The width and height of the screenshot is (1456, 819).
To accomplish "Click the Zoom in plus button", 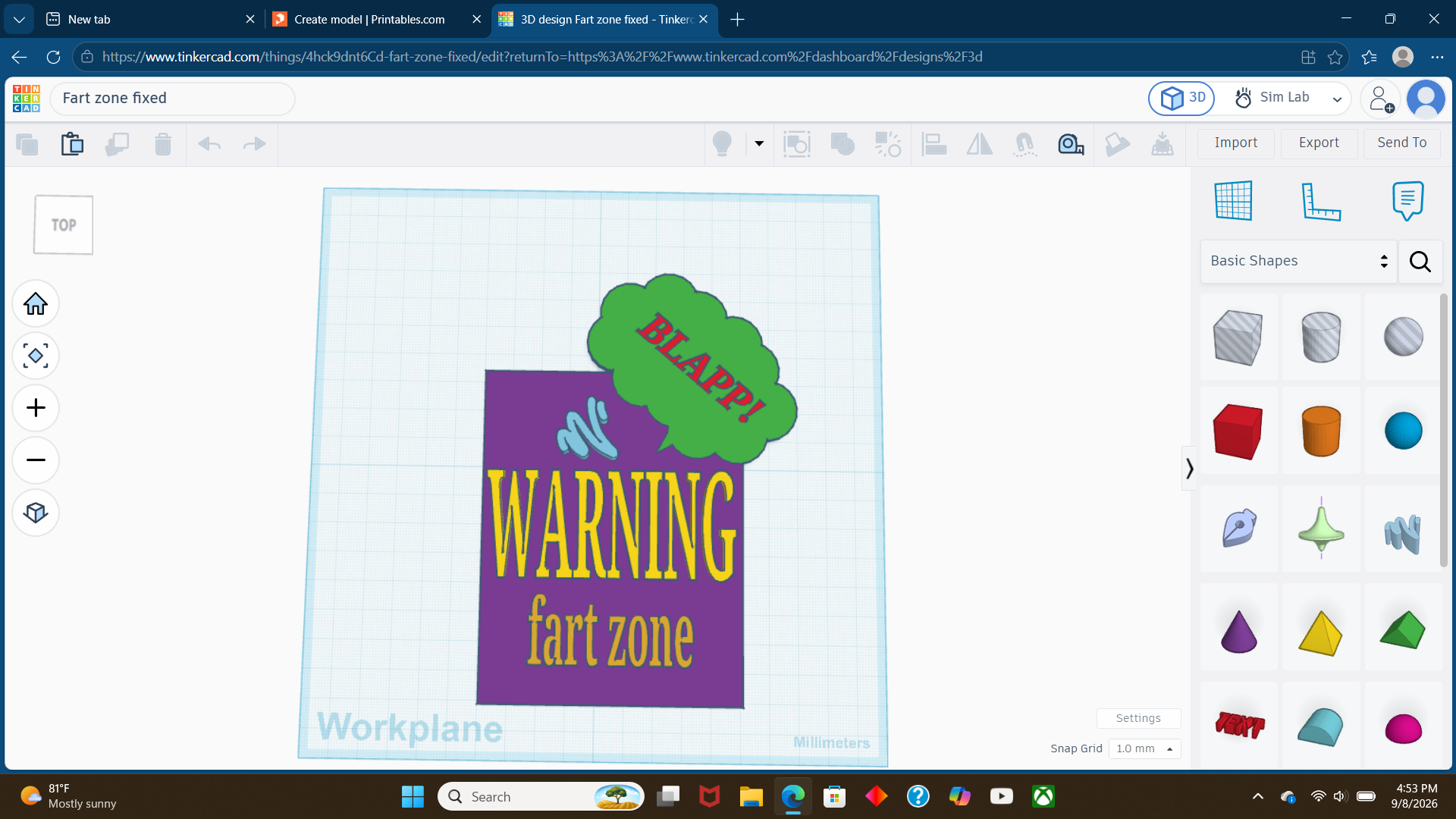I will click(x=36, y=408).
